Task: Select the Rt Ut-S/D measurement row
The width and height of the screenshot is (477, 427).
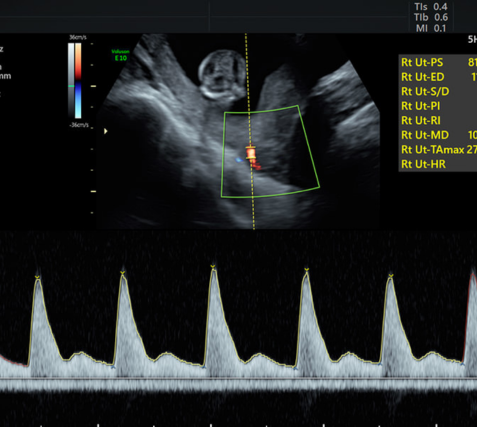Action: (x=438, y=91)
